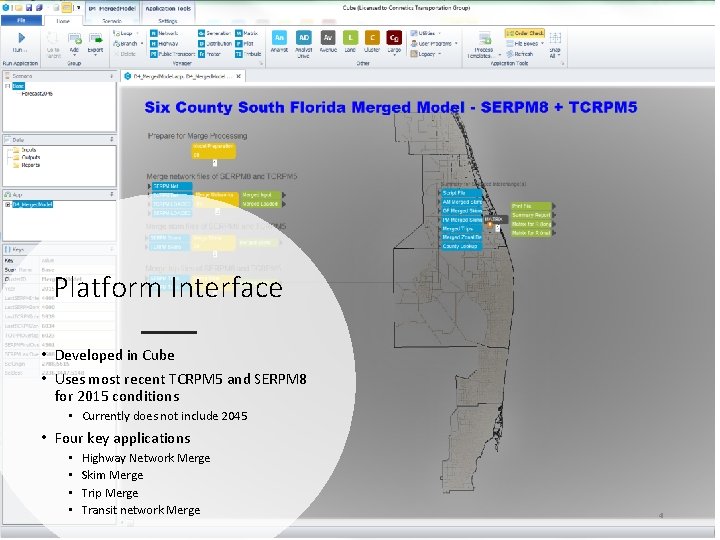Open the quick access toolbar customize arrow
The image size is (720, 540).
[x=79, y=8]
